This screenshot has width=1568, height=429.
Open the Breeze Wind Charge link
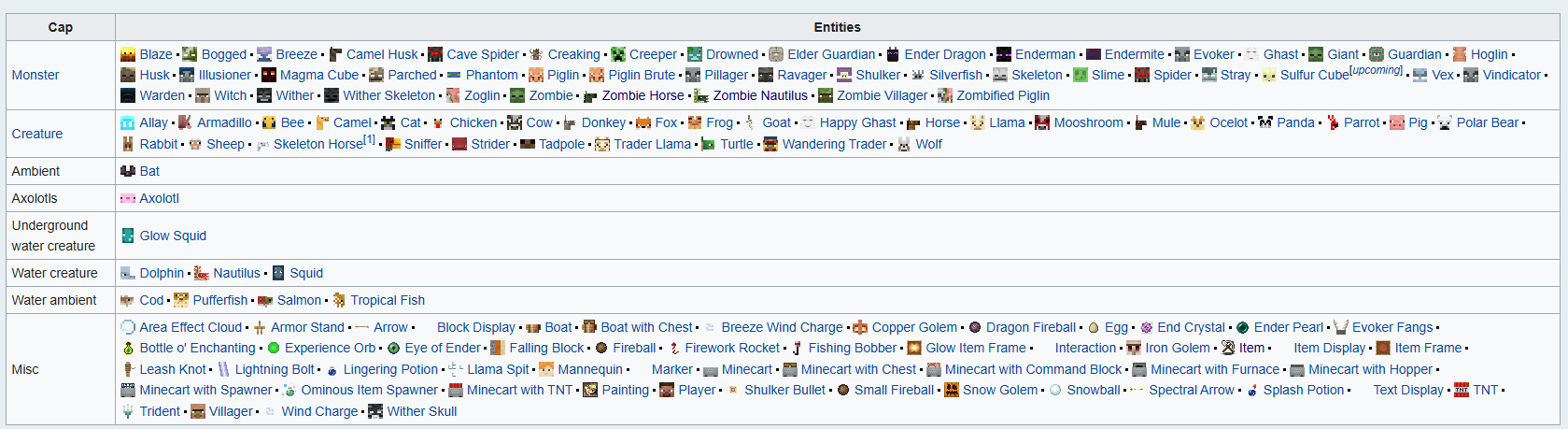pyautogui.click(x=782, y=327)
